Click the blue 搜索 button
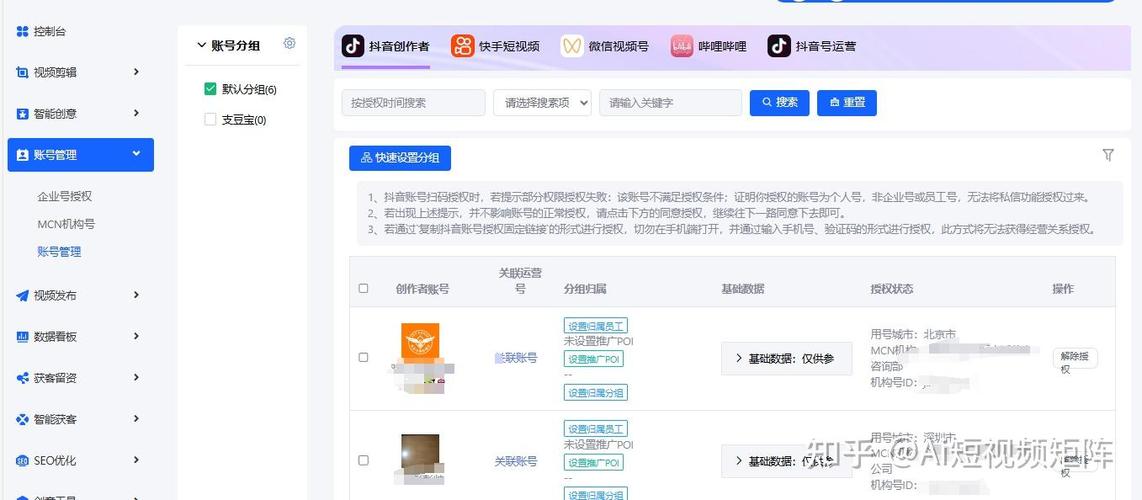 coord(779,103)
